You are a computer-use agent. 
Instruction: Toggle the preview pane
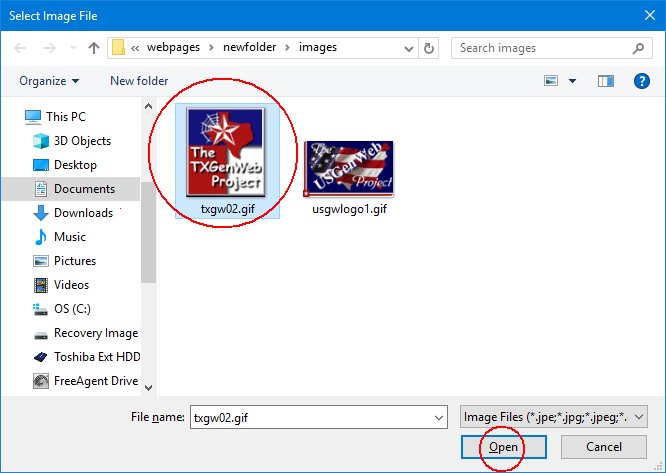tap(606, 81)
